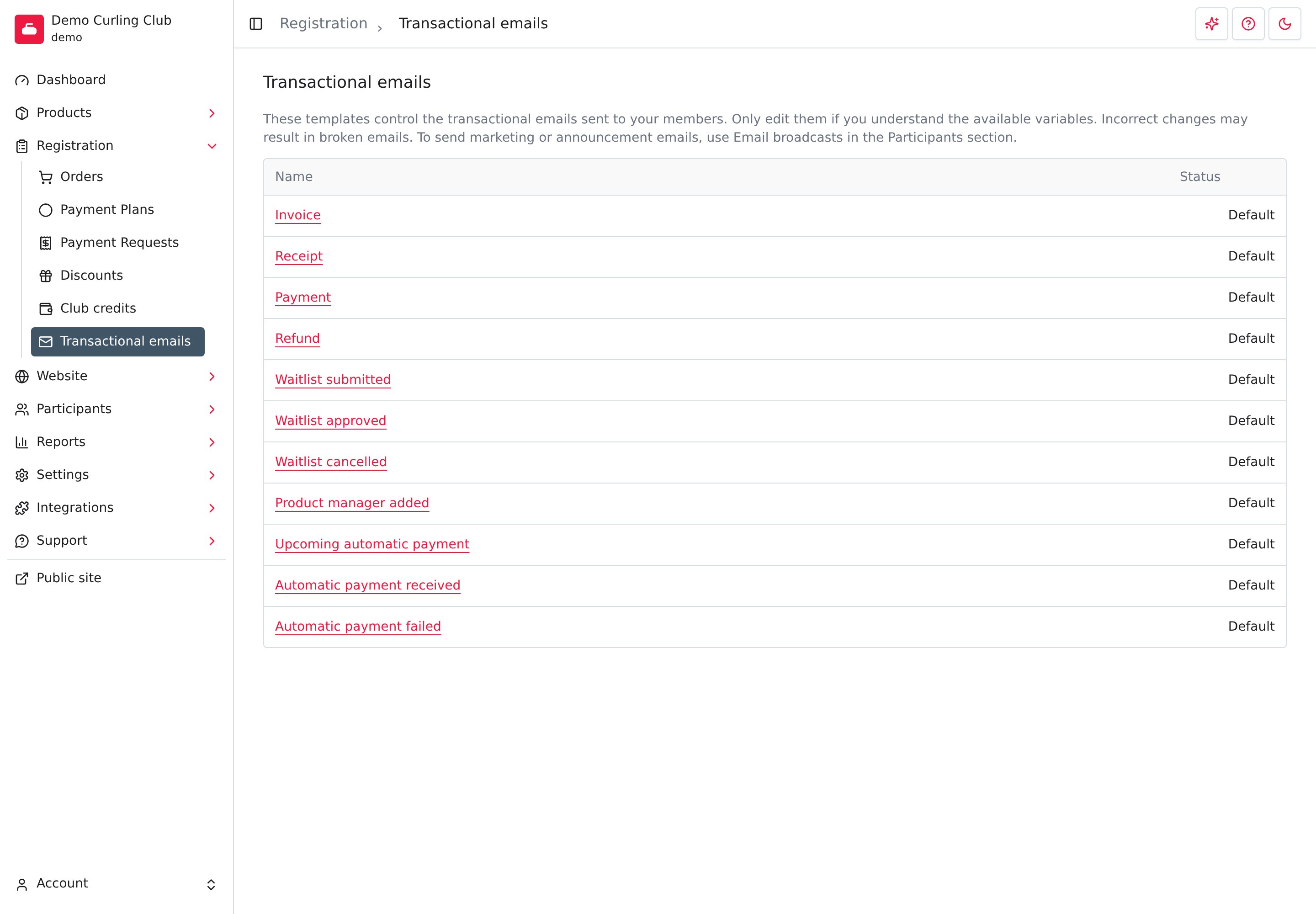Click the Transactional emails envelope icon

[x=46, y=342]
